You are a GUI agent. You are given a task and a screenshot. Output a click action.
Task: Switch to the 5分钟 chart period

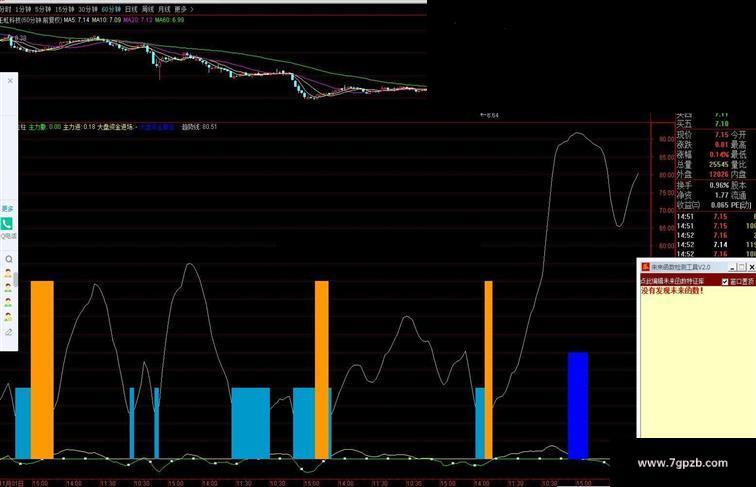tap(42, 9)
